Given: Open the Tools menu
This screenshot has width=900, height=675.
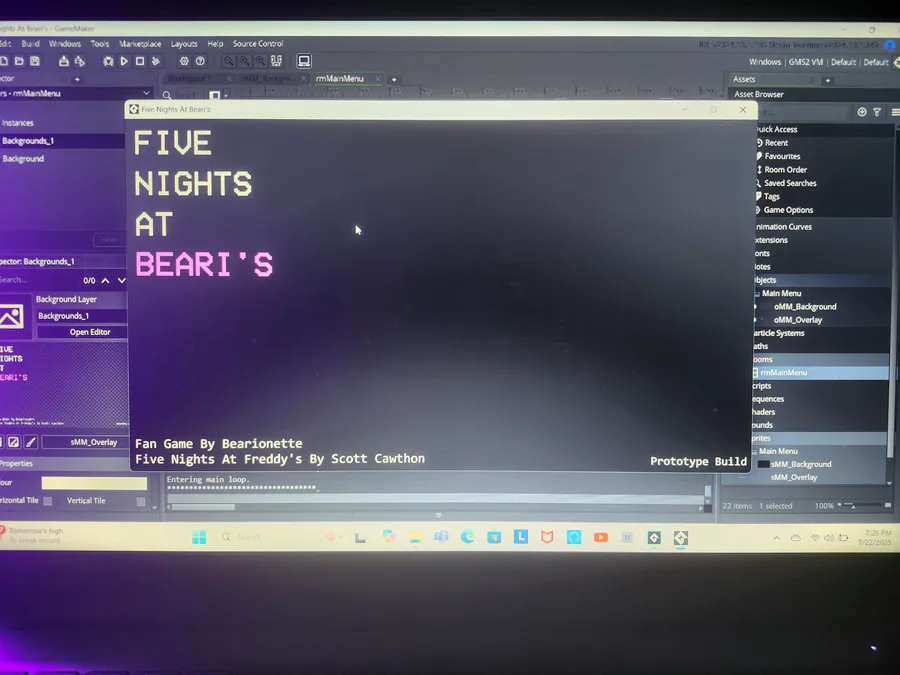Looking at the screenshot, I should (99, 44).
